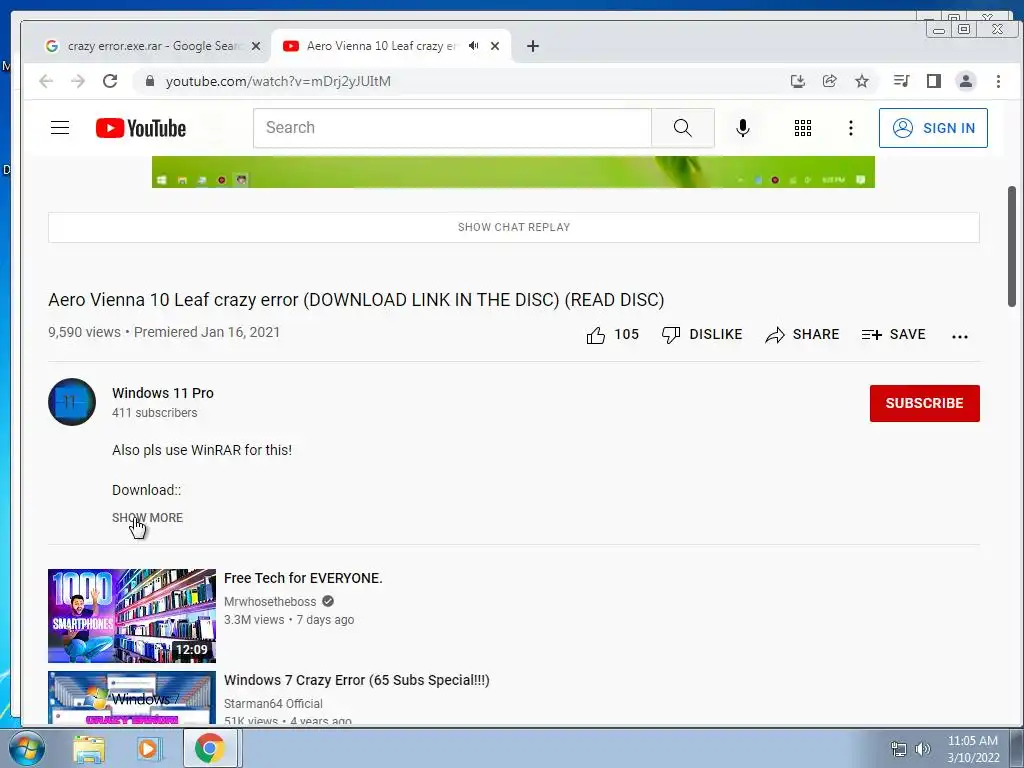This screenshot has height=768, width=1024.
Task: Click the address bar URL
Action: pyautogui.click(x=278, y=81)
